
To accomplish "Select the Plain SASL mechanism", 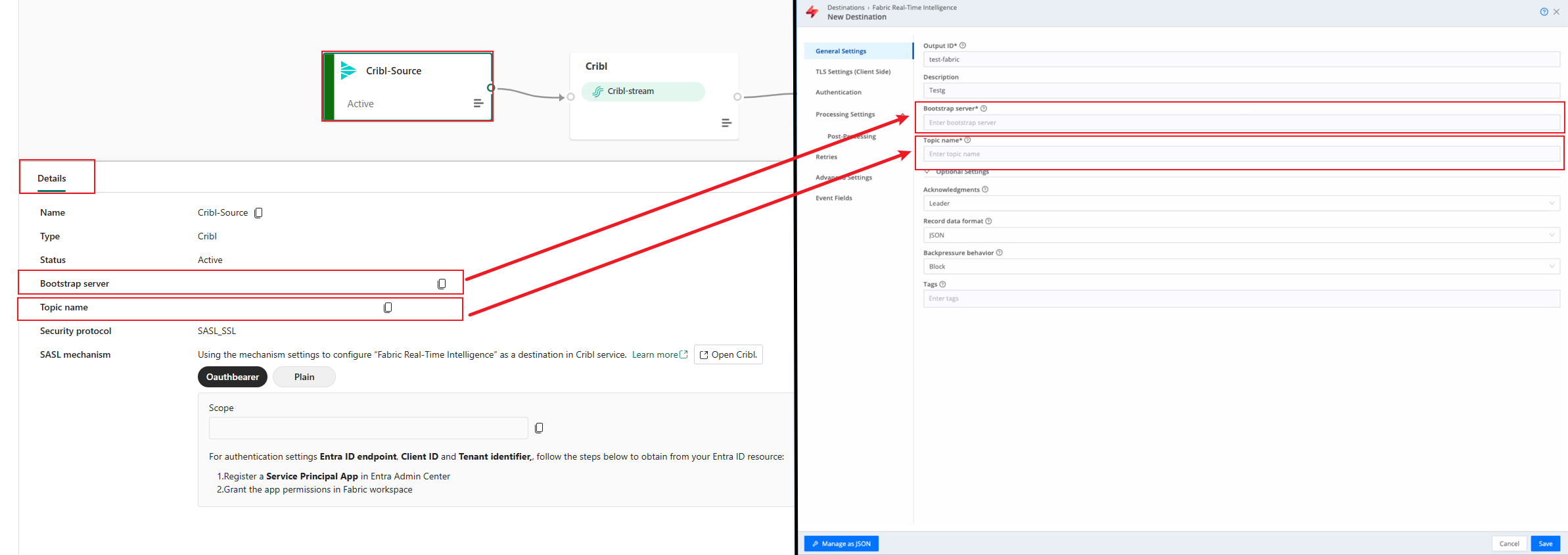I will click(x=304, y=377).
